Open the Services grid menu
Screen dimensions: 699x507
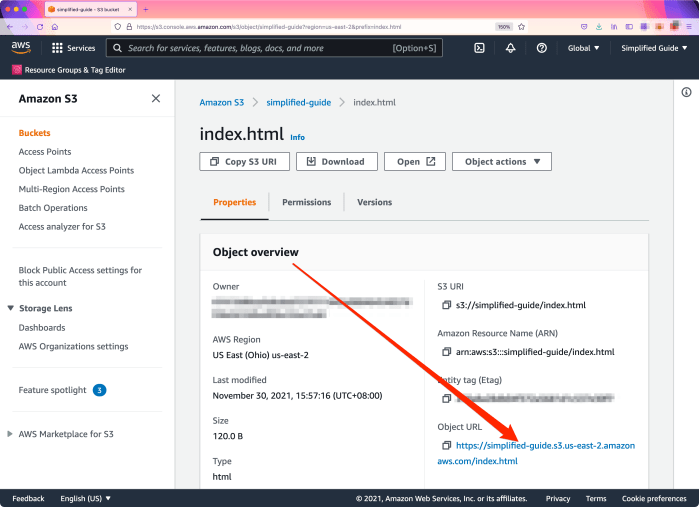(74, 48)
